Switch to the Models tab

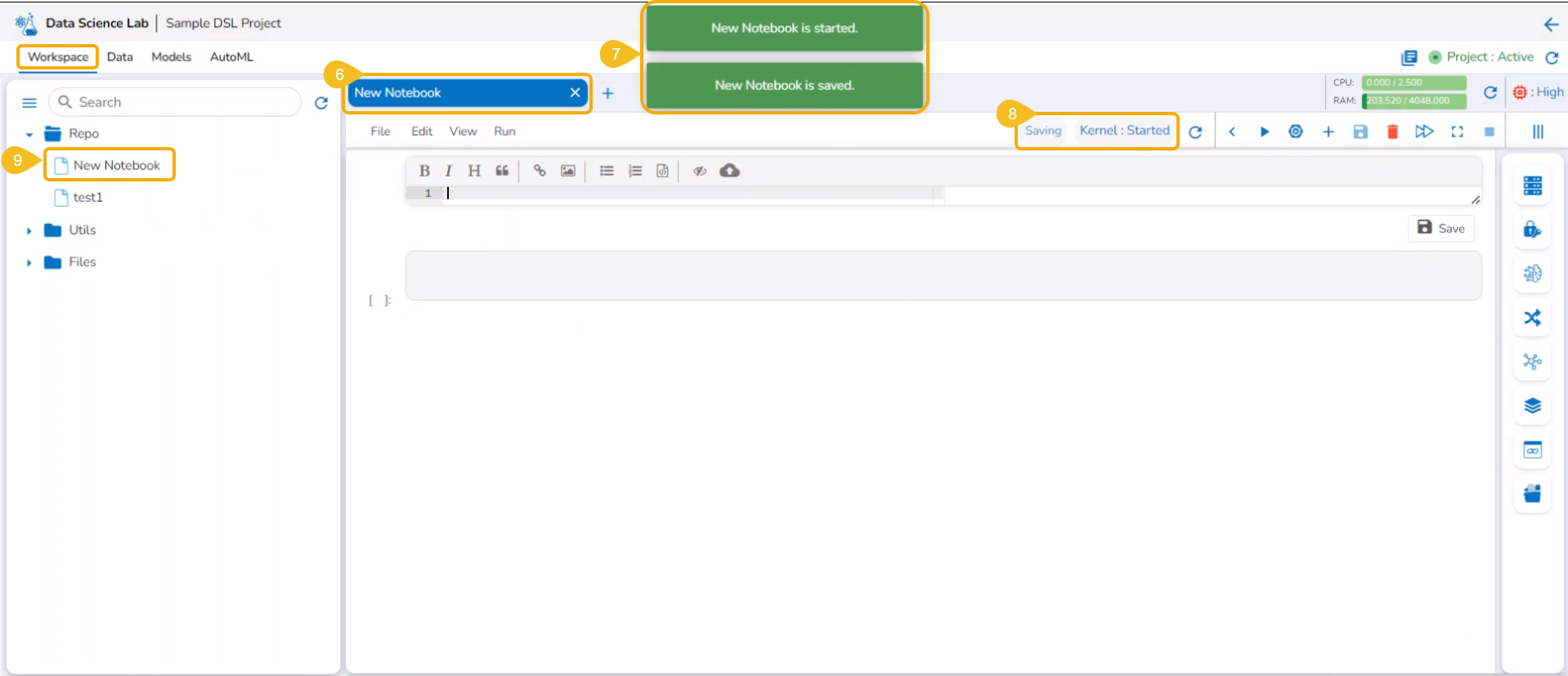pos(171,56)
